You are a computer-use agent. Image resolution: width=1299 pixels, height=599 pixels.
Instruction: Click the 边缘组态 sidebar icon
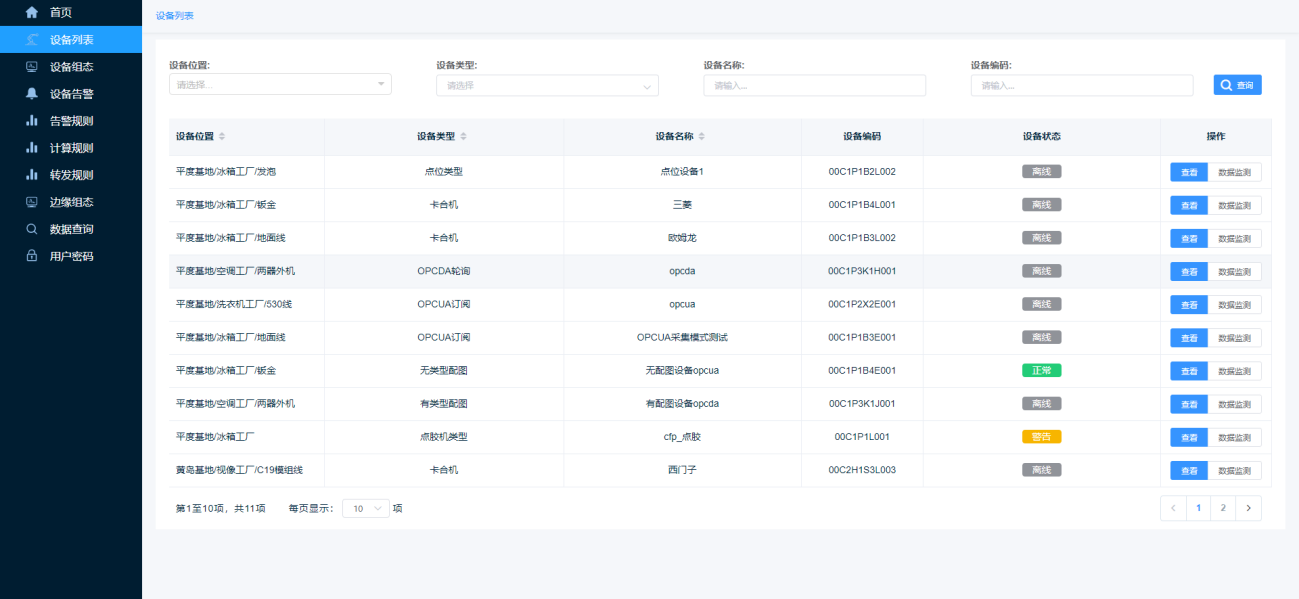click(x=32, y=202)
